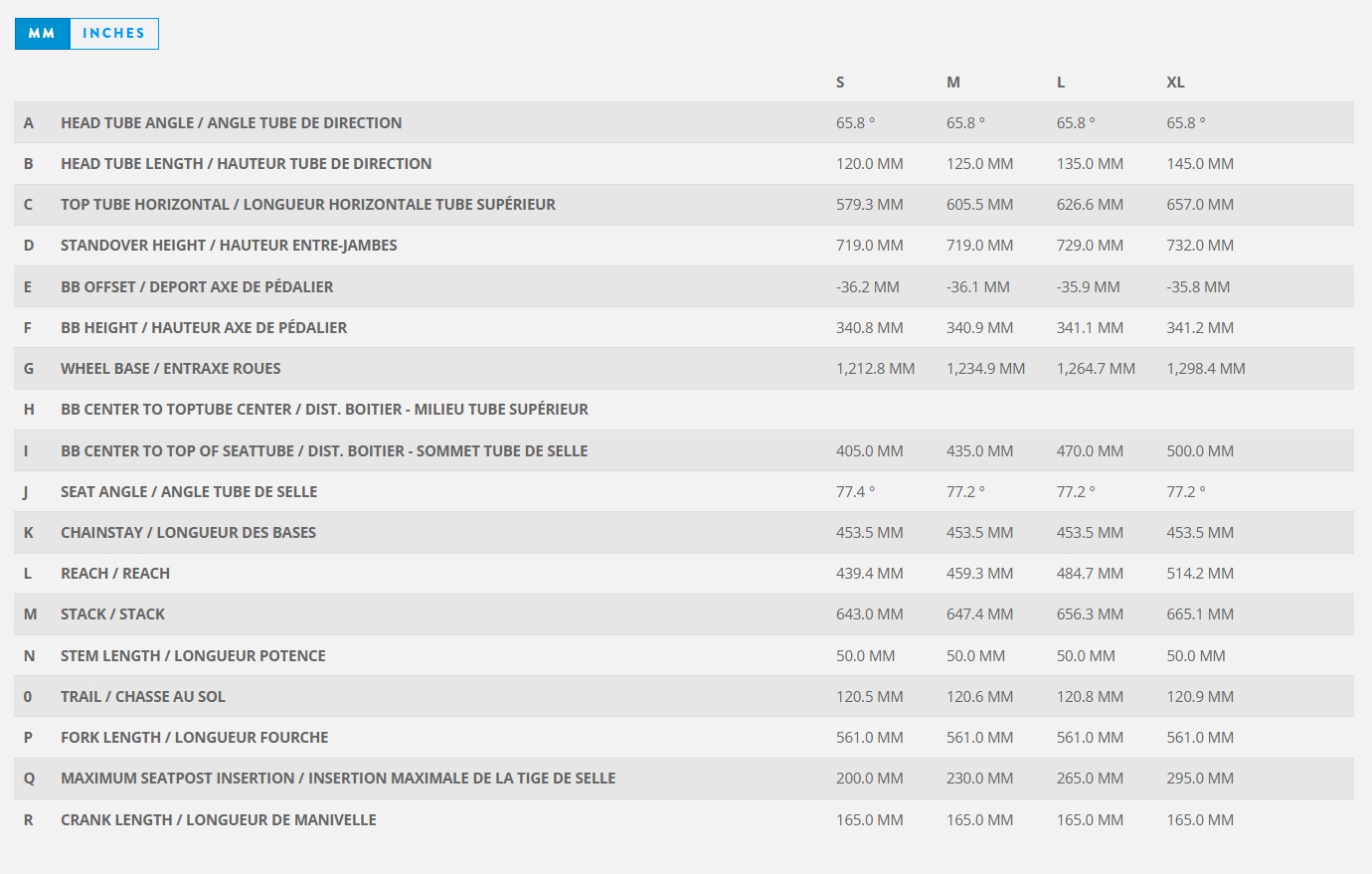Click the M size column header
Viewport: 1372px width, 874px height.
pyautogui.click(x=952, y=83)
